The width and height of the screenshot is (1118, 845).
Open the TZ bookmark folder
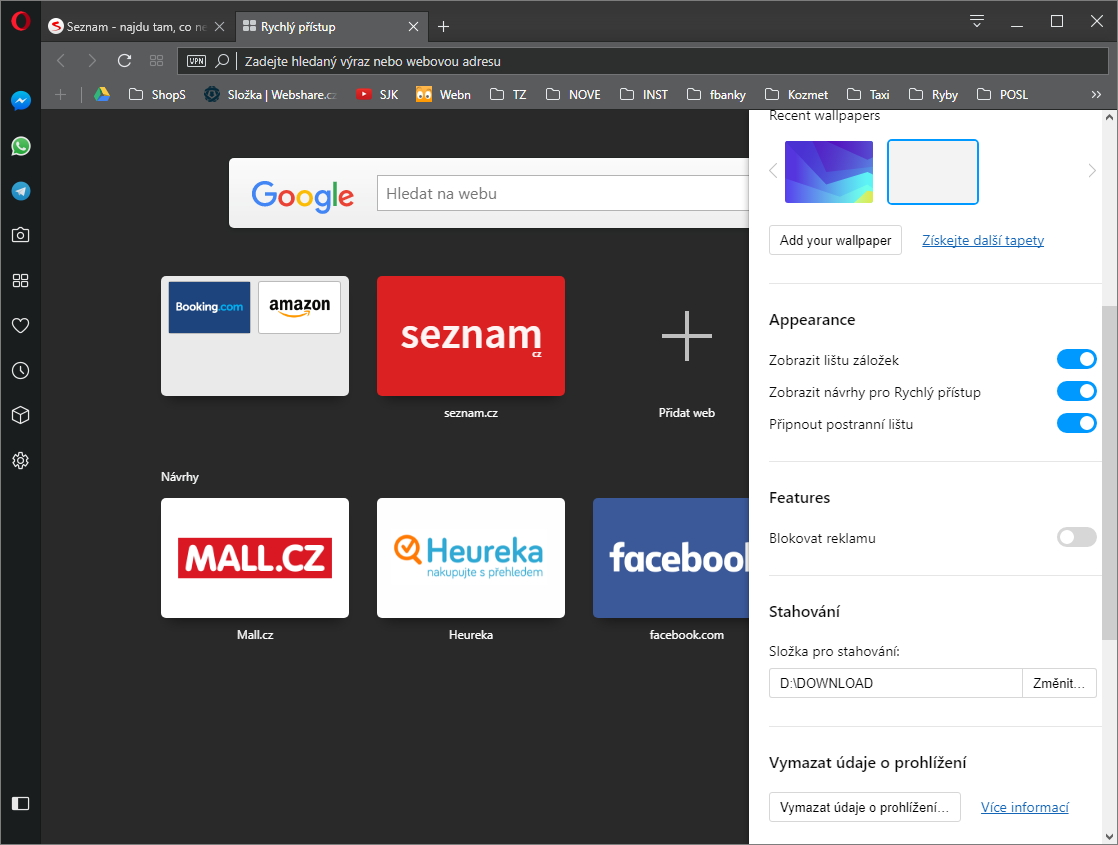pyautogui.click(x=508, y=94)
